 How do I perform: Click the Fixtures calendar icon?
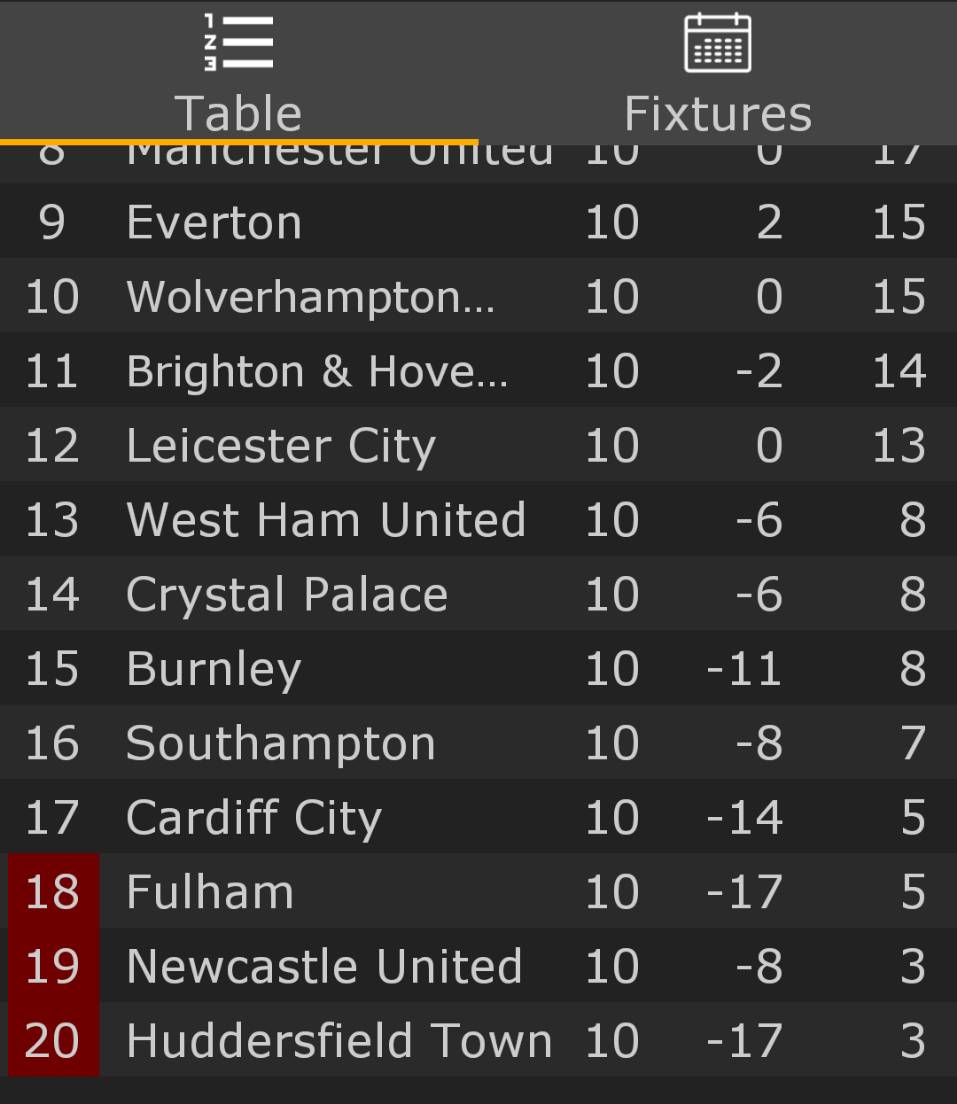pyautogui.click(x=717, y=43)
